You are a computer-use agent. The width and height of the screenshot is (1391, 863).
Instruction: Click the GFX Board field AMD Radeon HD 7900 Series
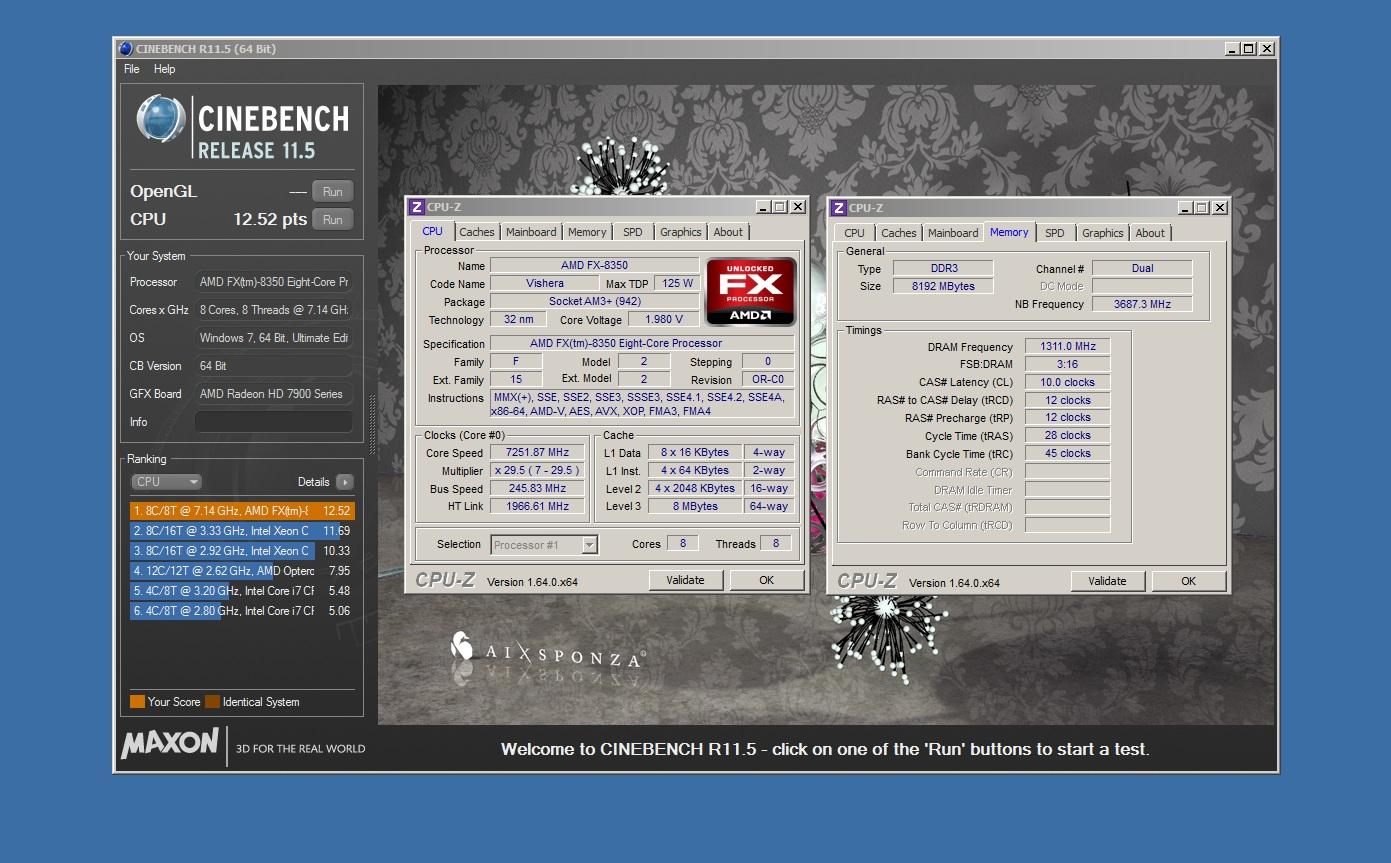point(274,394)
